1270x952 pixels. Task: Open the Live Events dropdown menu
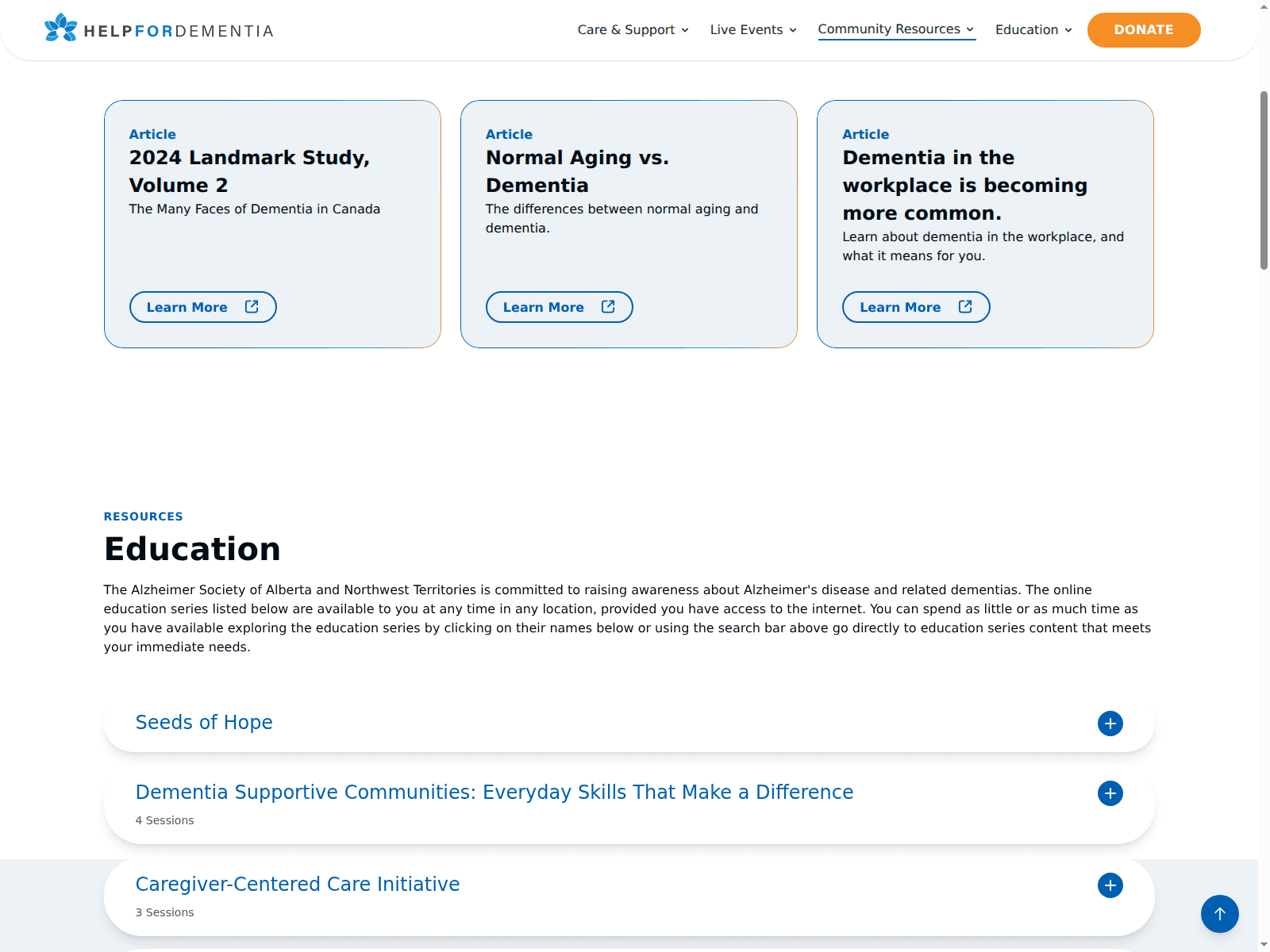[x=753, y=29]
